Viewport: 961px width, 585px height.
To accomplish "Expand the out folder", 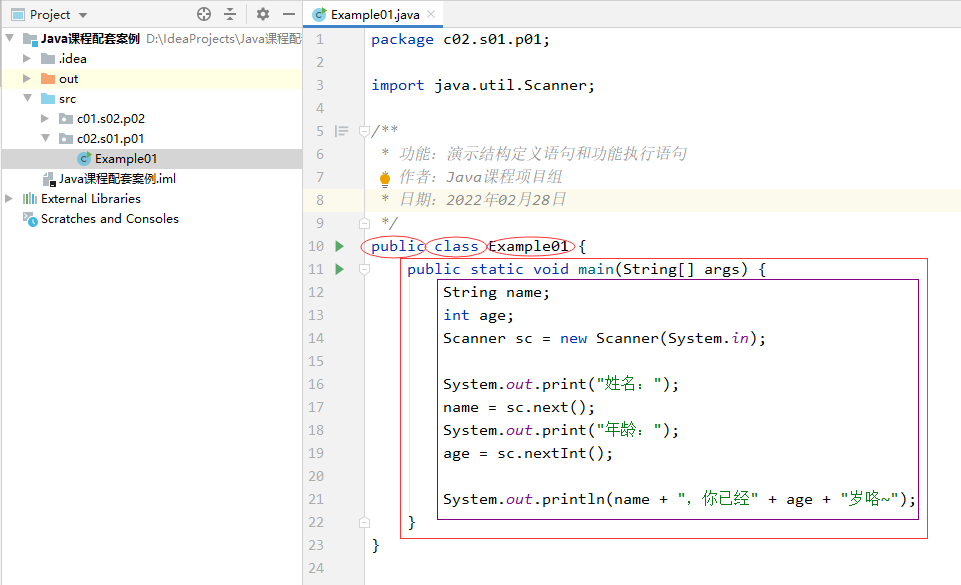I will [27, 78].
